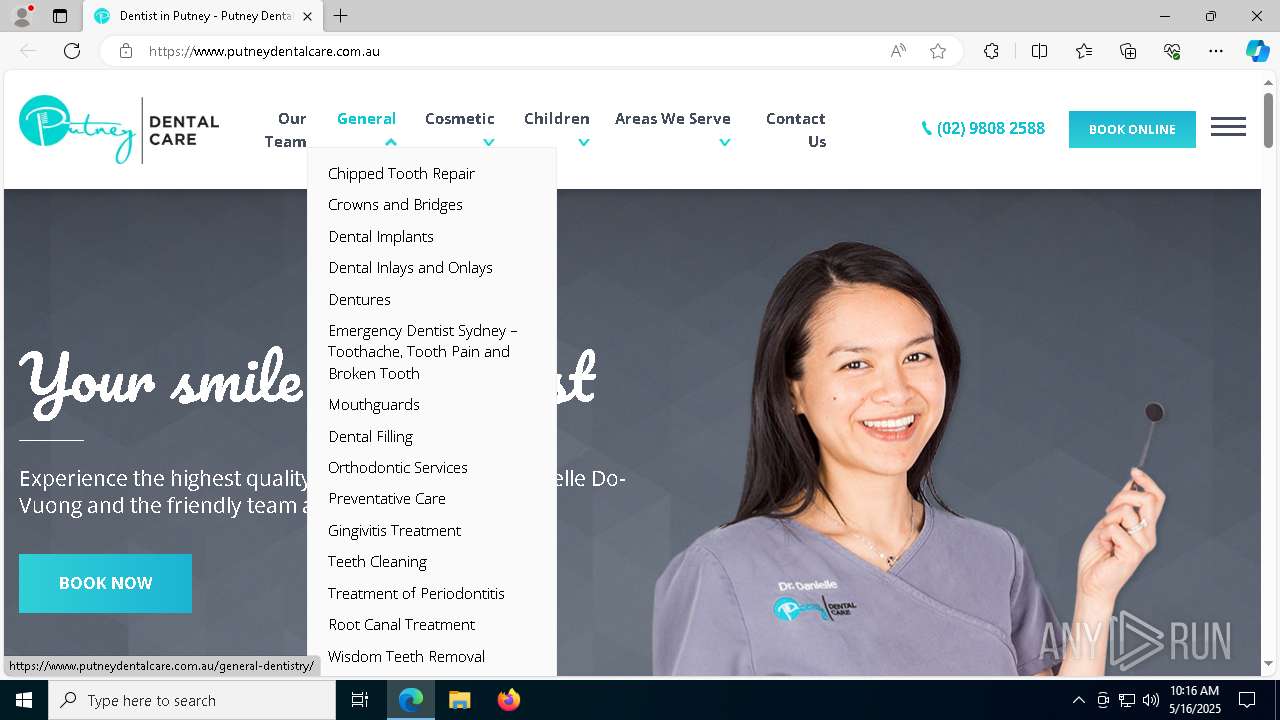This screenshot has height=720, width=1280.
Task: Select Teeth Cleaning
Action: [x=377, y=561]
